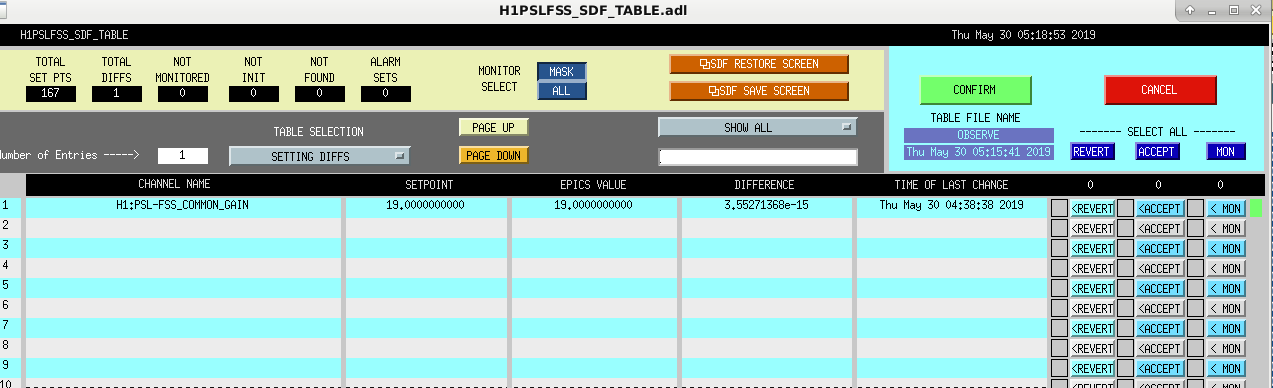Viewport: 1273px width, 388px height.
Task: Toggle revert checkbox in row 2
Action: pyautogui.click(x=1059, y=228)
